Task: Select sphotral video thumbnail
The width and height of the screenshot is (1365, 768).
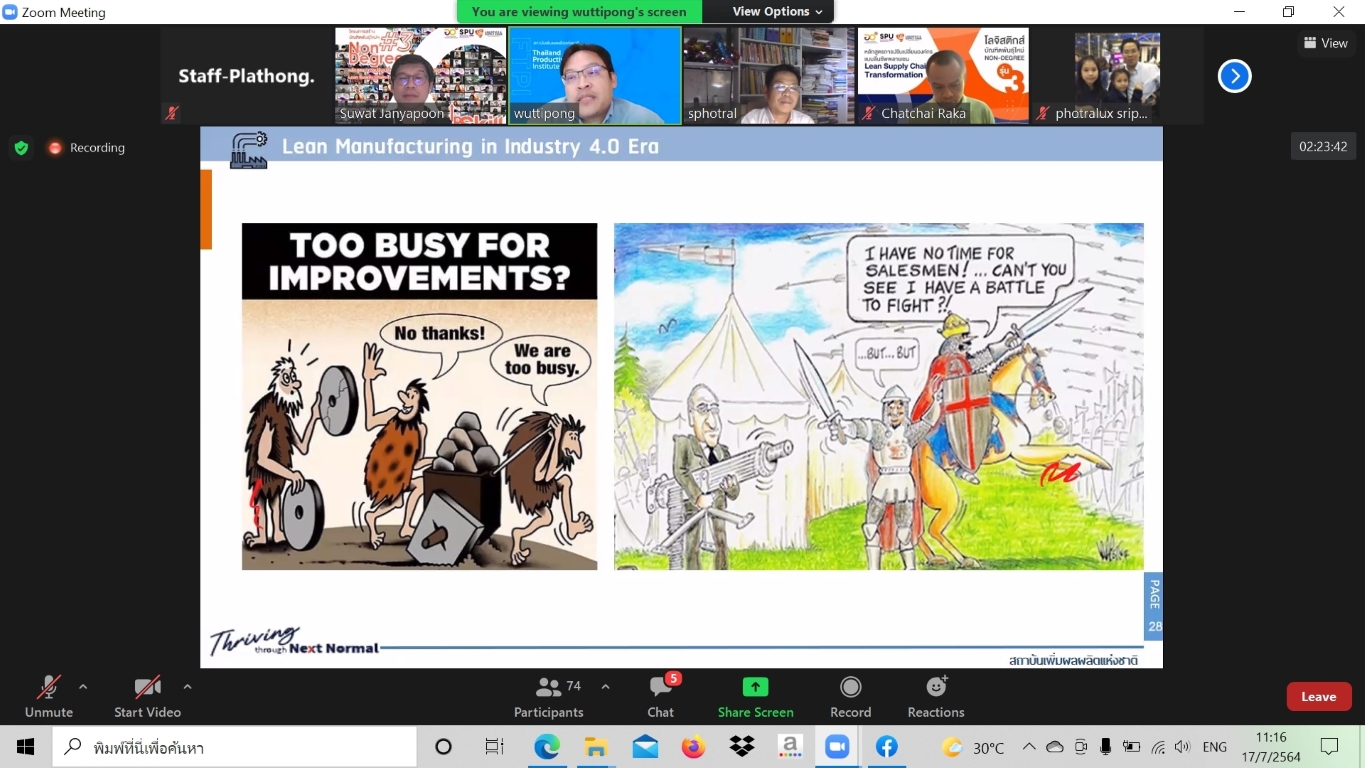Action: pyautogui.click(x=769, y=76)
